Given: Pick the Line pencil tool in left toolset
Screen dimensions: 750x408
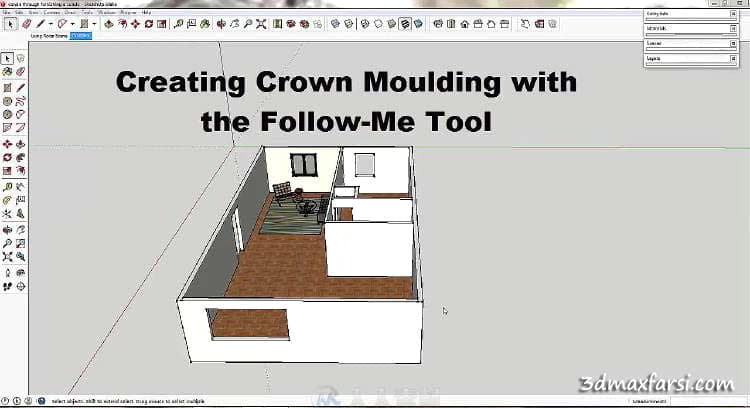Looking at the screenshot, I should click(21, 88).
